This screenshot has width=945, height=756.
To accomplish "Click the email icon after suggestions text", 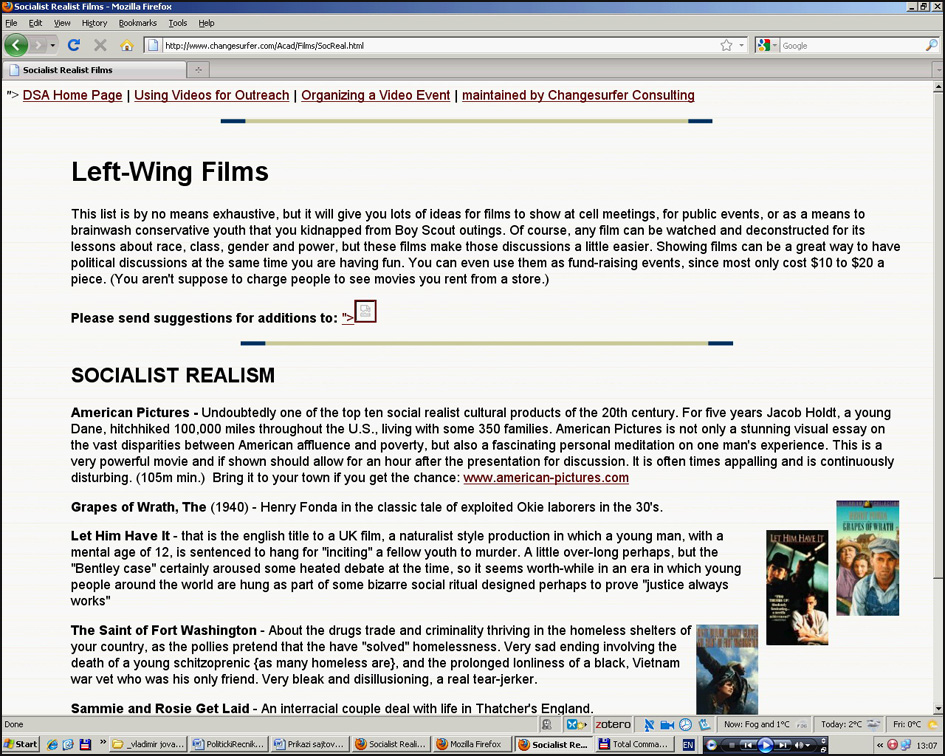I will 365,312.
